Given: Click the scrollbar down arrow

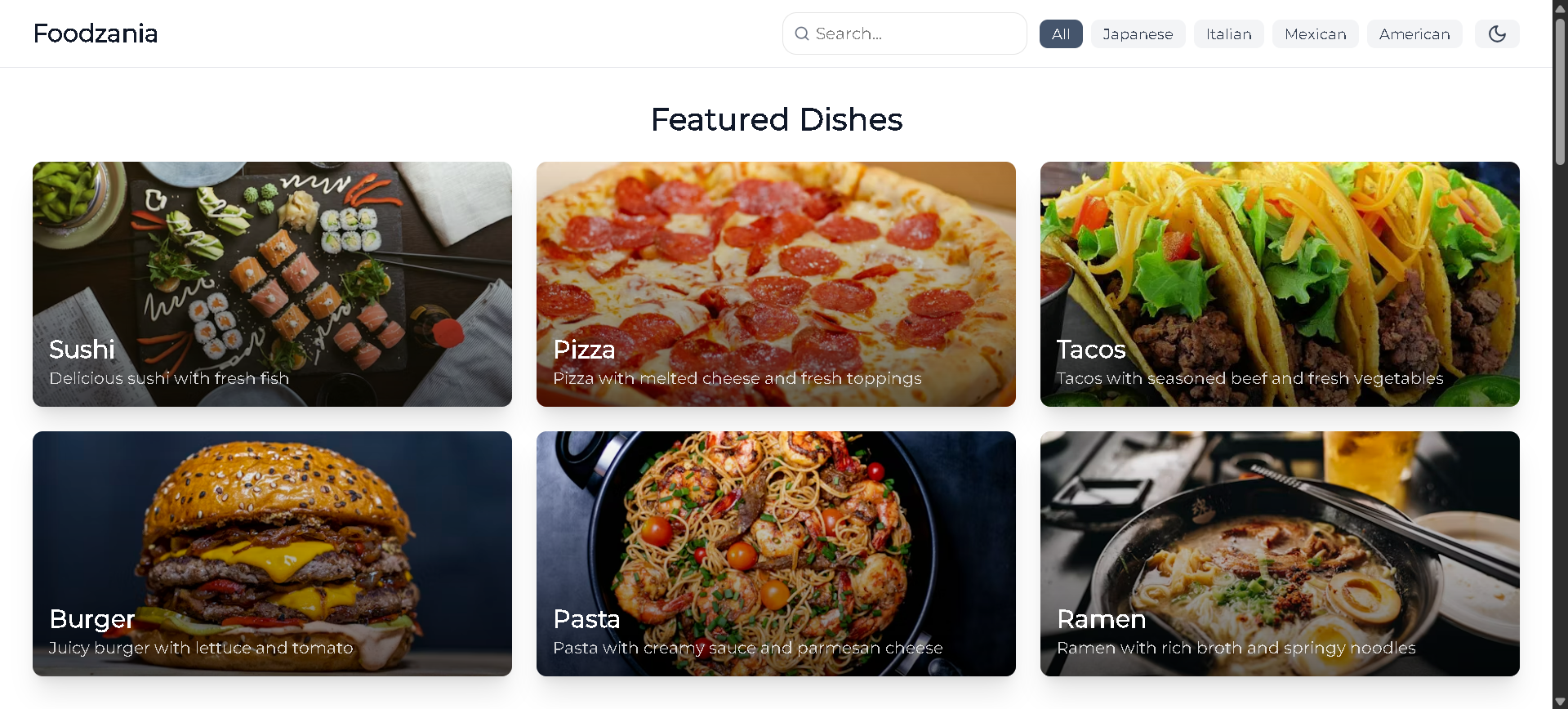Looking at the screenshot, I should tap(1560, 702).
